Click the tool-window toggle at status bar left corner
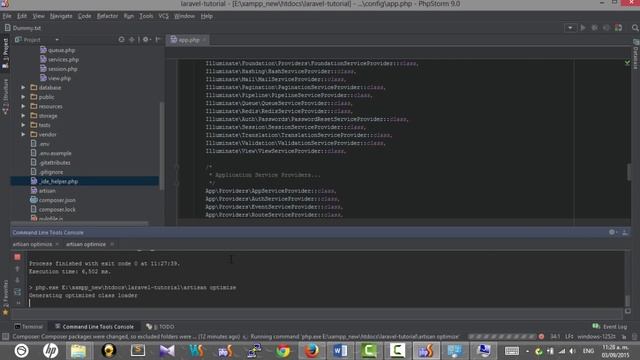The height and width of the screenshot is (360, 640). tap(5, 337)
